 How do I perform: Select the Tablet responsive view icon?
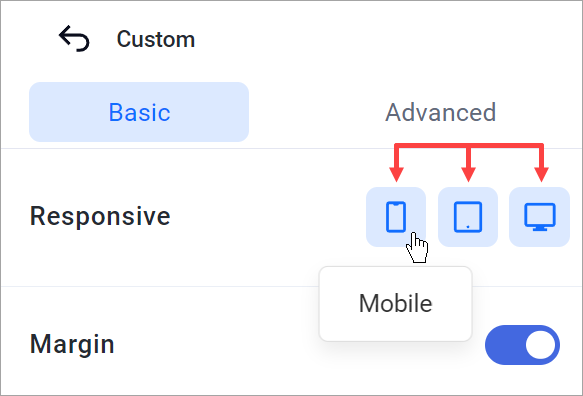[468, 217]
